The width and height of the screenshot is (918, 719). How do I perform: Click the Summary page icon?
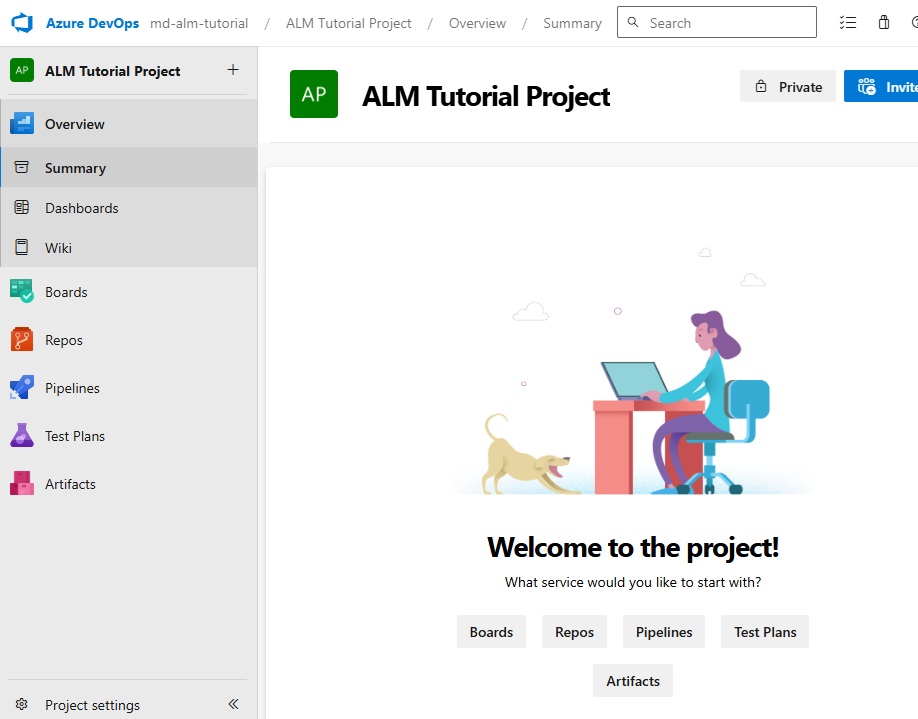[x=22, y=167]
